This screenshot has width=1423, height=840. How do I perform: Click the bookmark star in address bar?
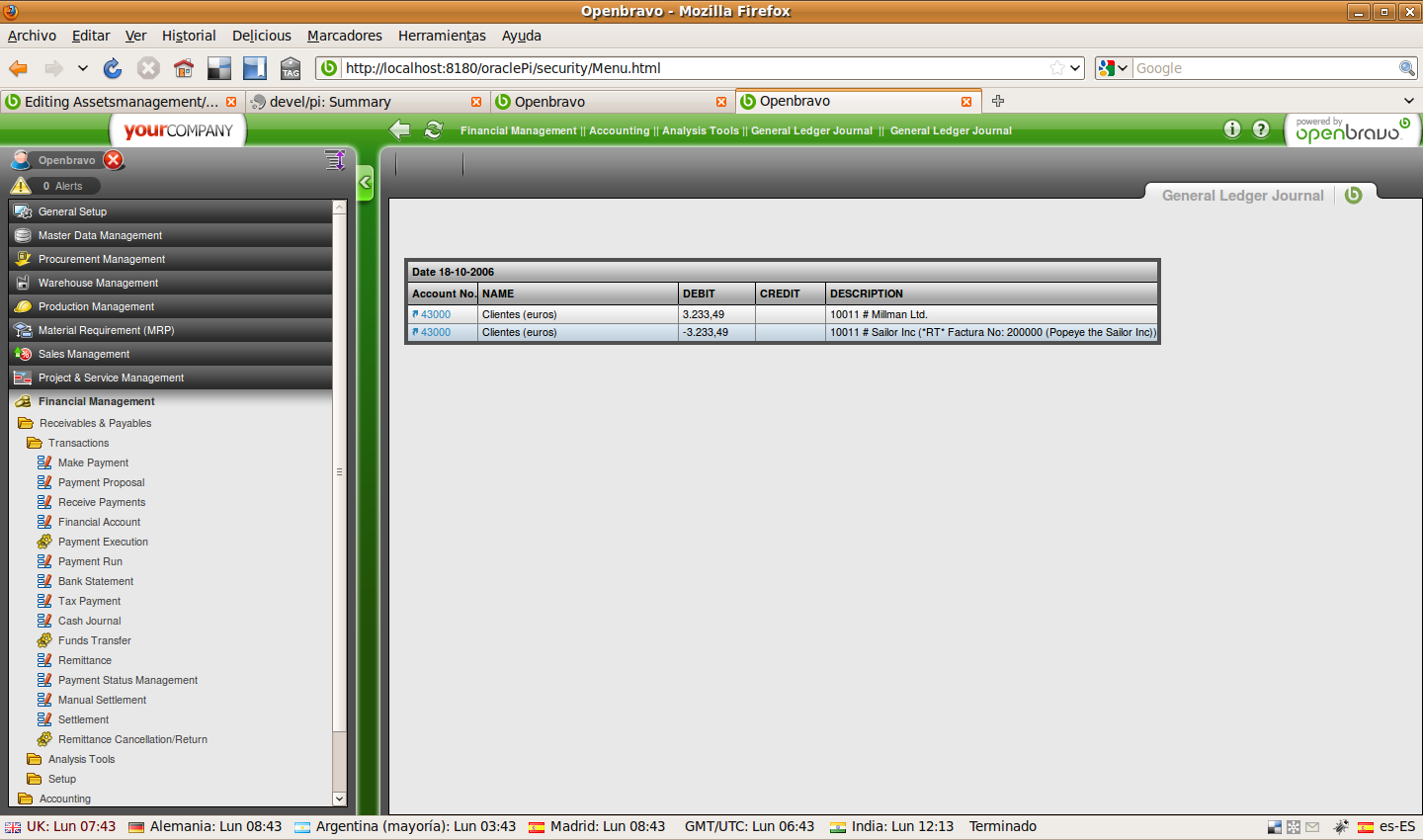point(1057,68)
